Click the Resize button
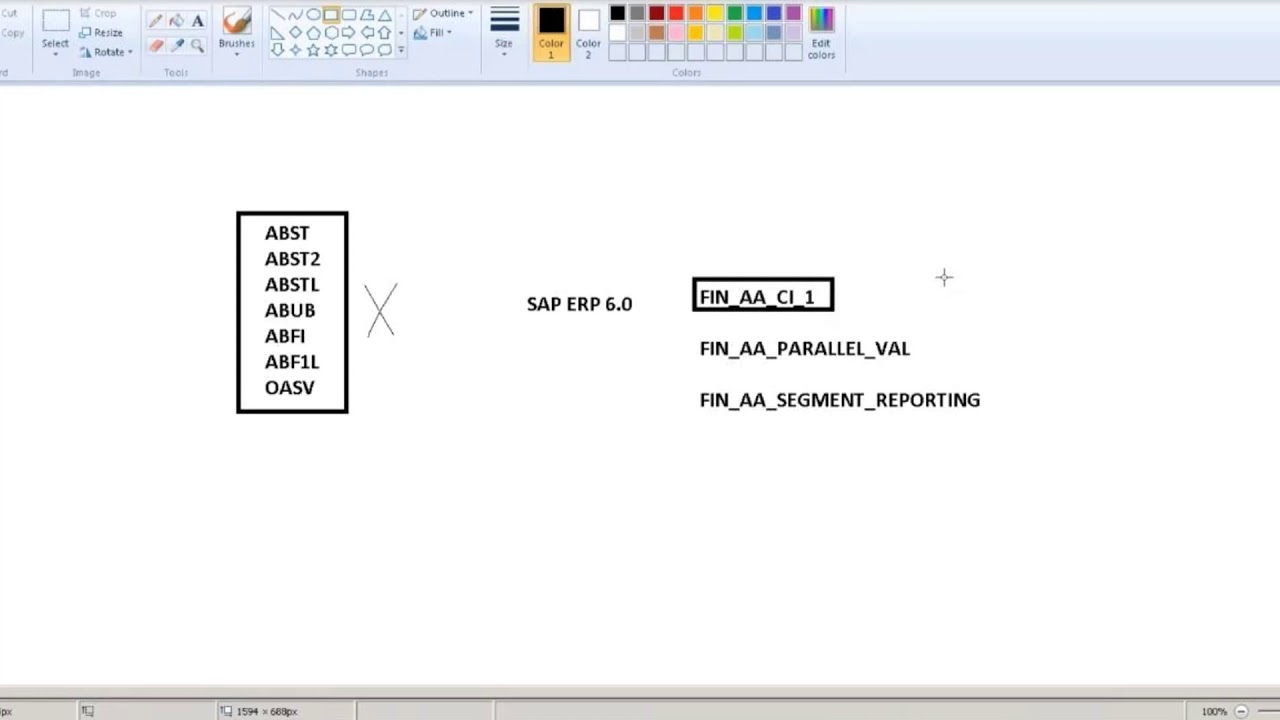 click(x=100, y=32)
